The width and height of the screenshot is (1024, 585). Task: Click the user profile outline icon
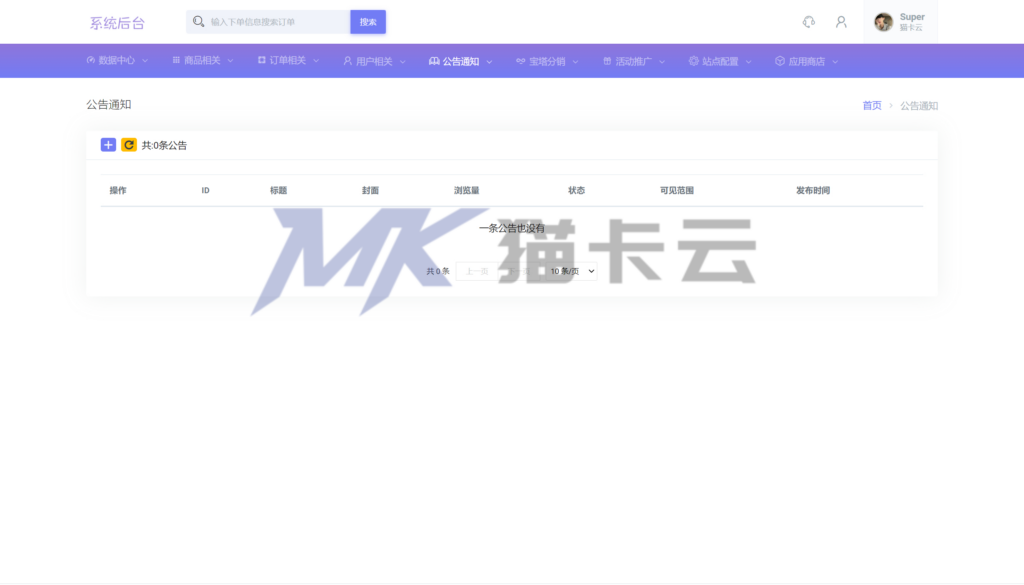tap(841, 22)
